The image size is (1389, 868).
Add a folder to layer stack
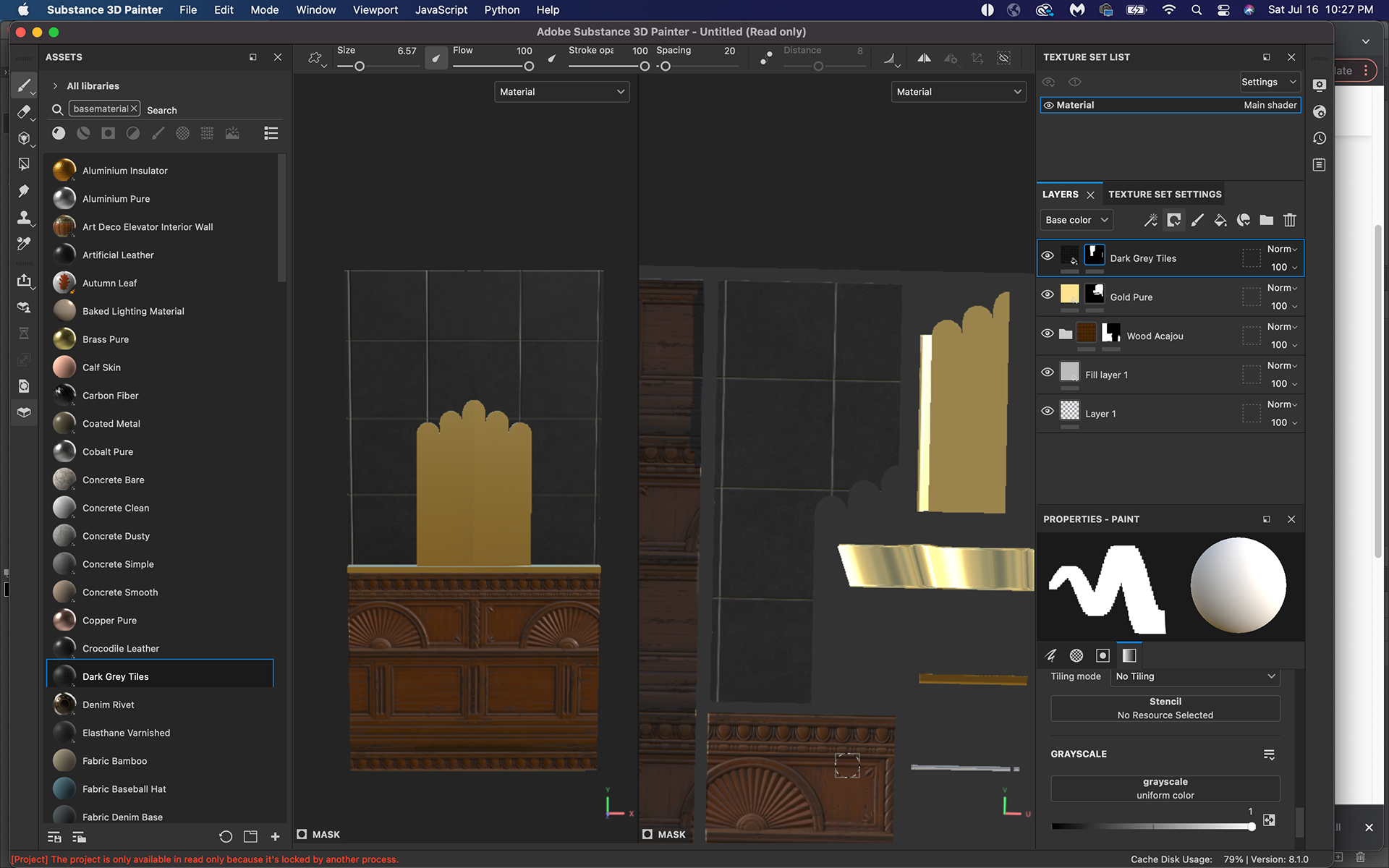point(1267,220)
